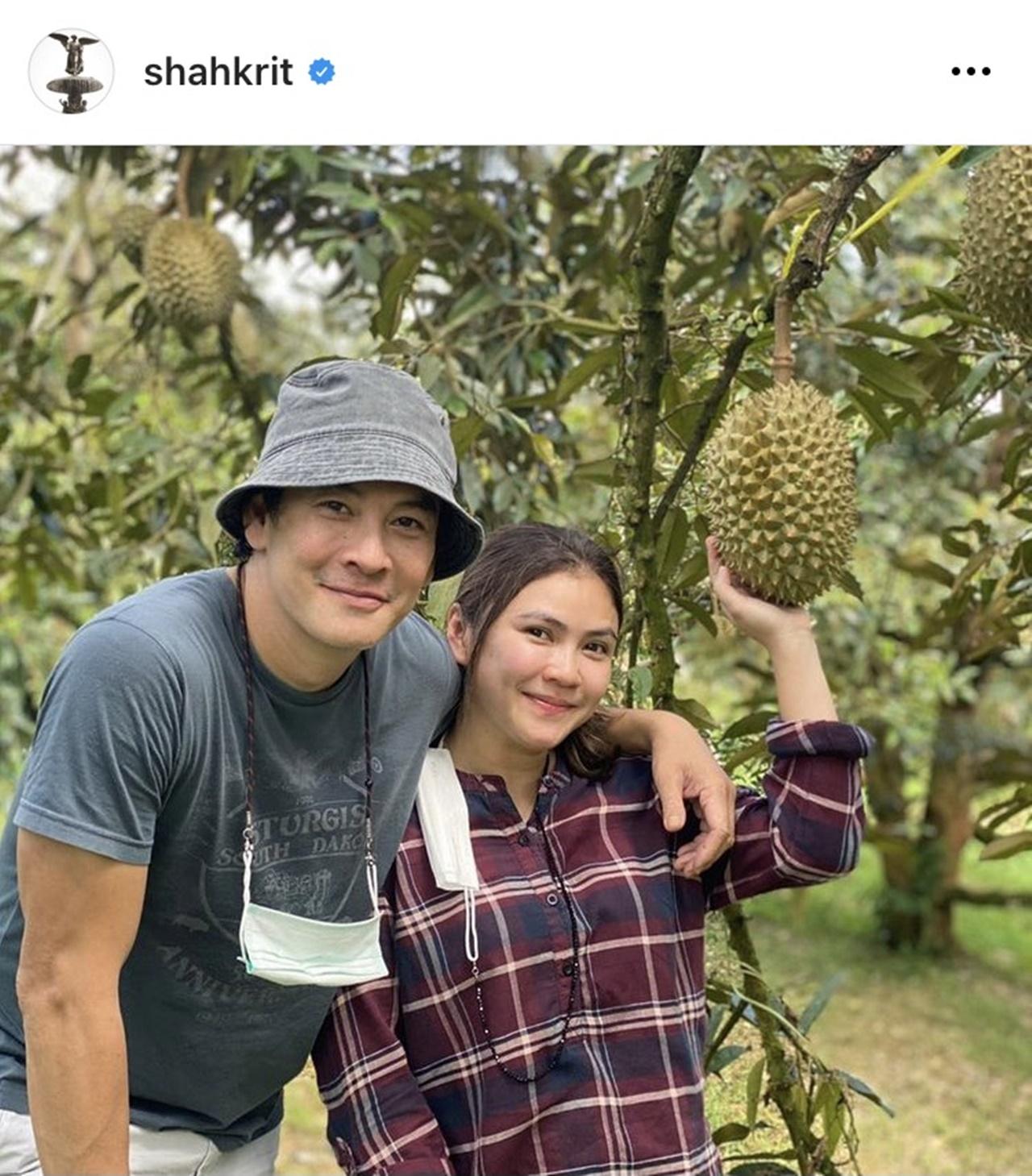Tap the large durian held by the woman
The height and width of the screenshot is (1176, 1032).
780,493
